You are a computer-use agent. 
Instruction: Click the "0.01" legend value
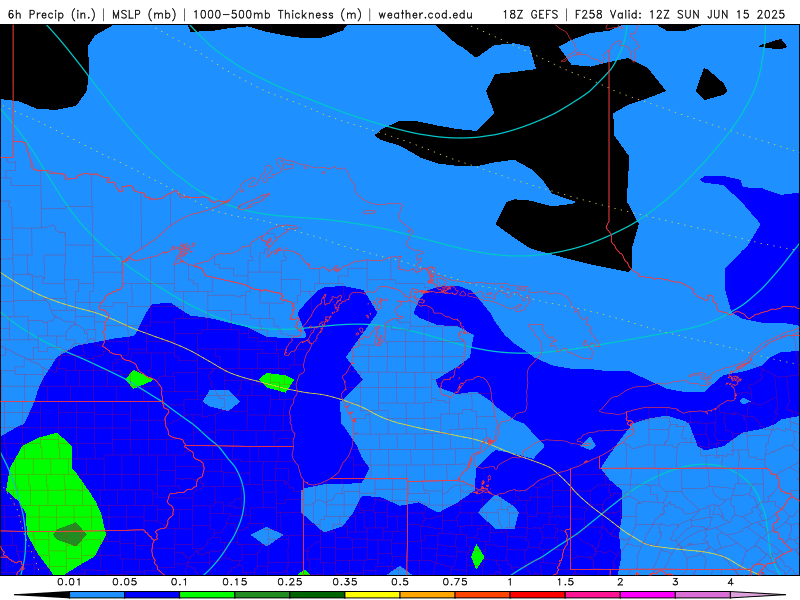coord(69,582)
